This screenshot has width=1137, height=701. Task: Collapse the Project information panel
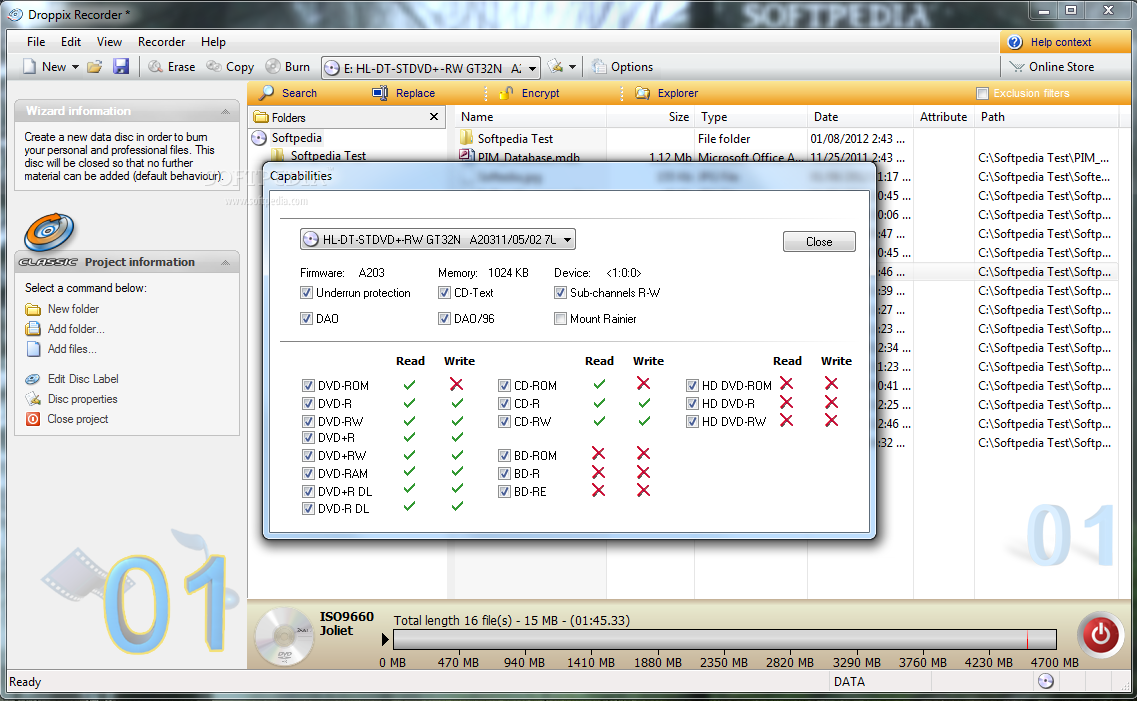pos(226,262)
